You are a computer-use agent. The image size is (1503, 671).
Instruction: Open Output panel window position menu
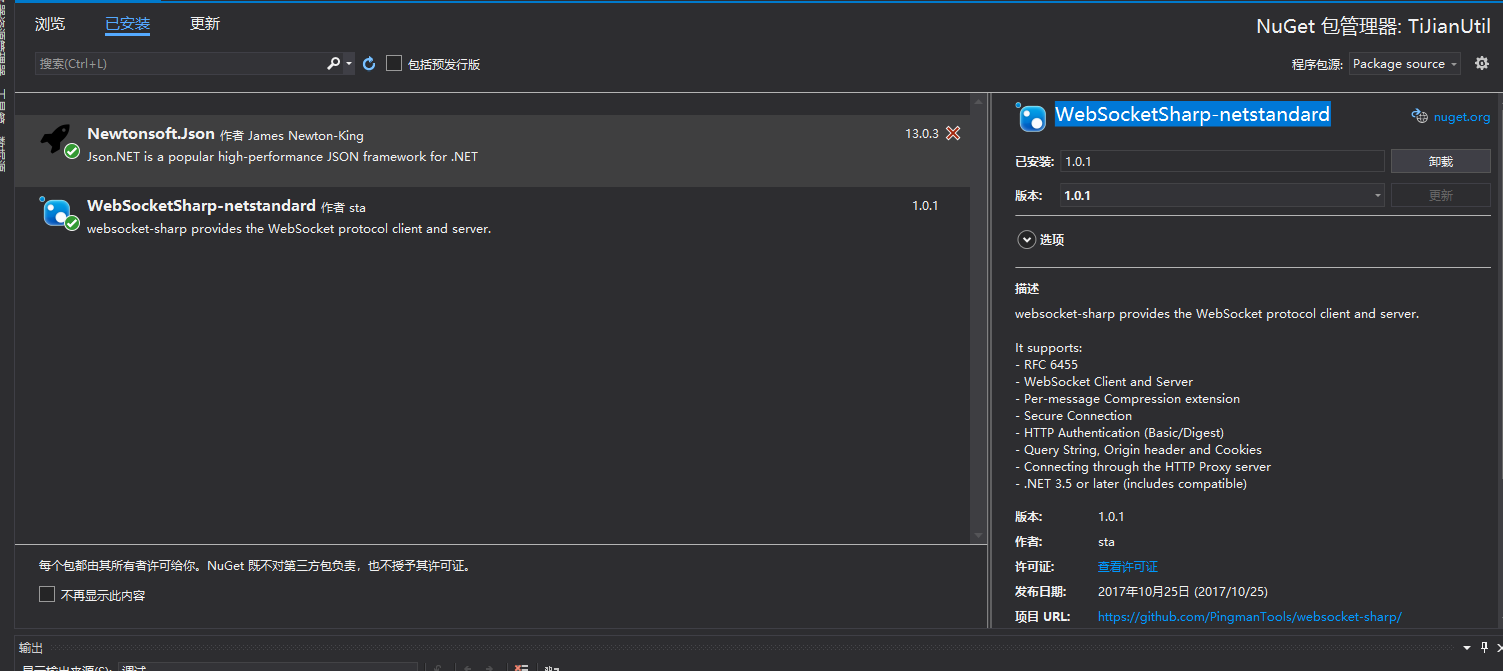click(1467, 648)
